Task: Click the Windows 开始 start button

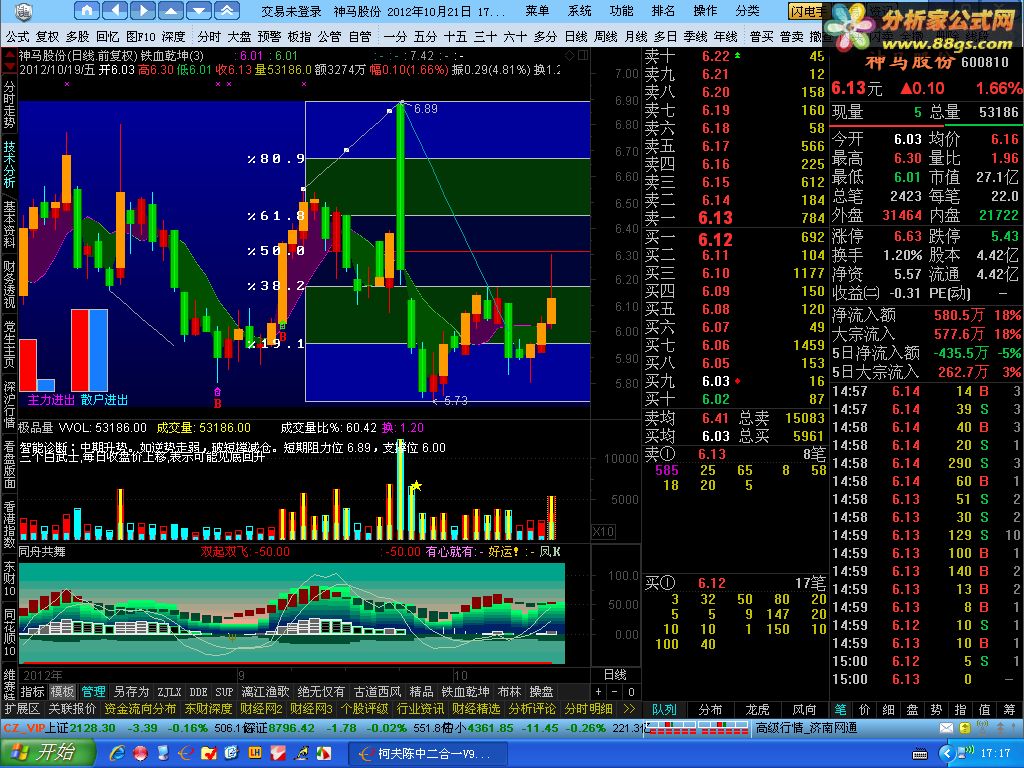Action: coord(48,753)
